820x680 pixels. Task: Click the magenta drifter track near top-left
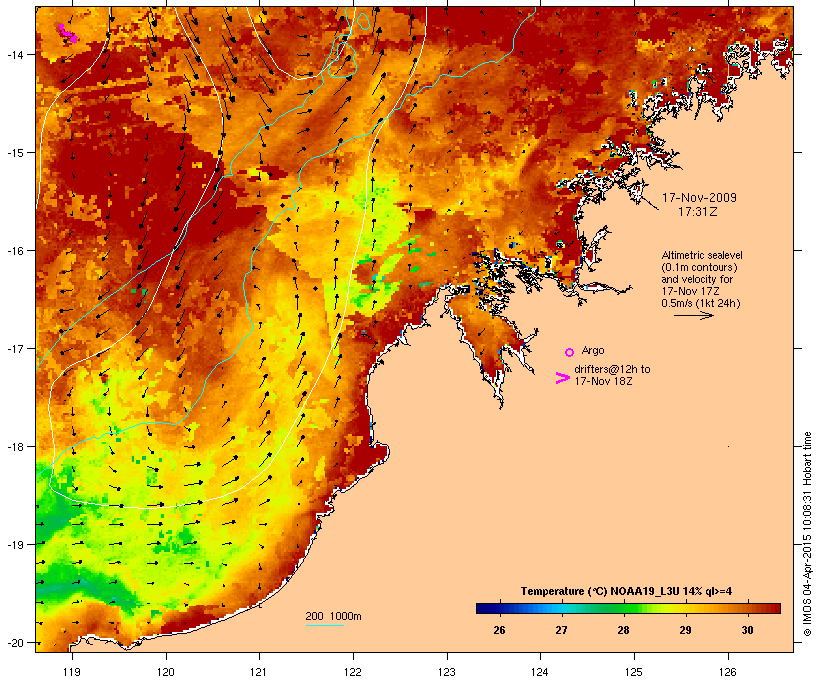pyautogui.click(x=67, y=33)
